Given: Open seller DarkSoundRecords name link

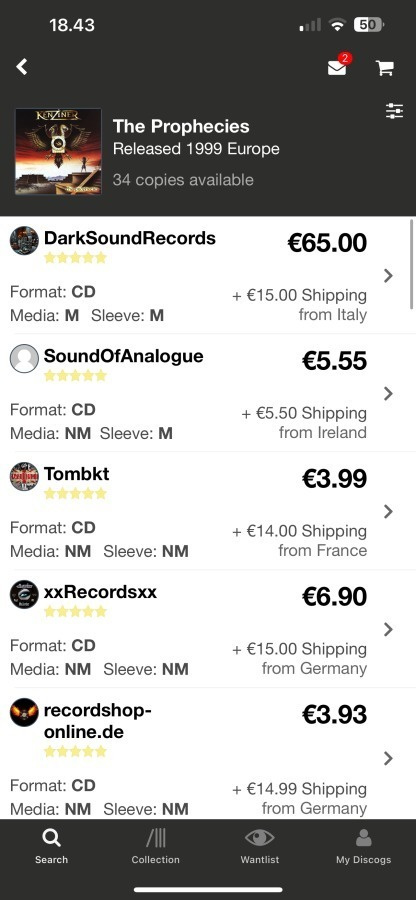Looking at the screenshot, I should (x=130, y=238).
